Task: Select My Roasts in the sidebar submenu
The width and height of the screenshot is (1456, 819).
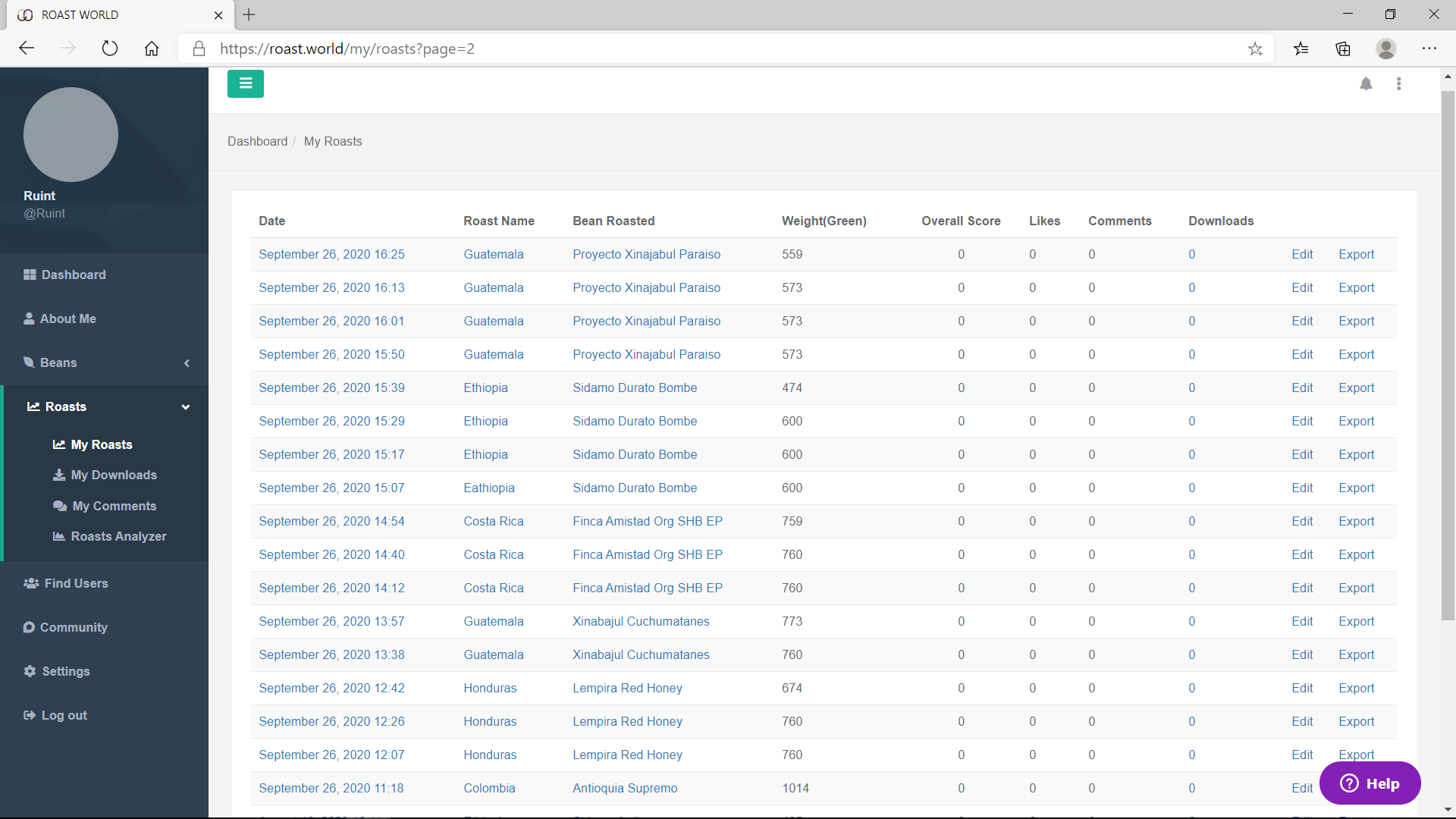Action: 93,444
